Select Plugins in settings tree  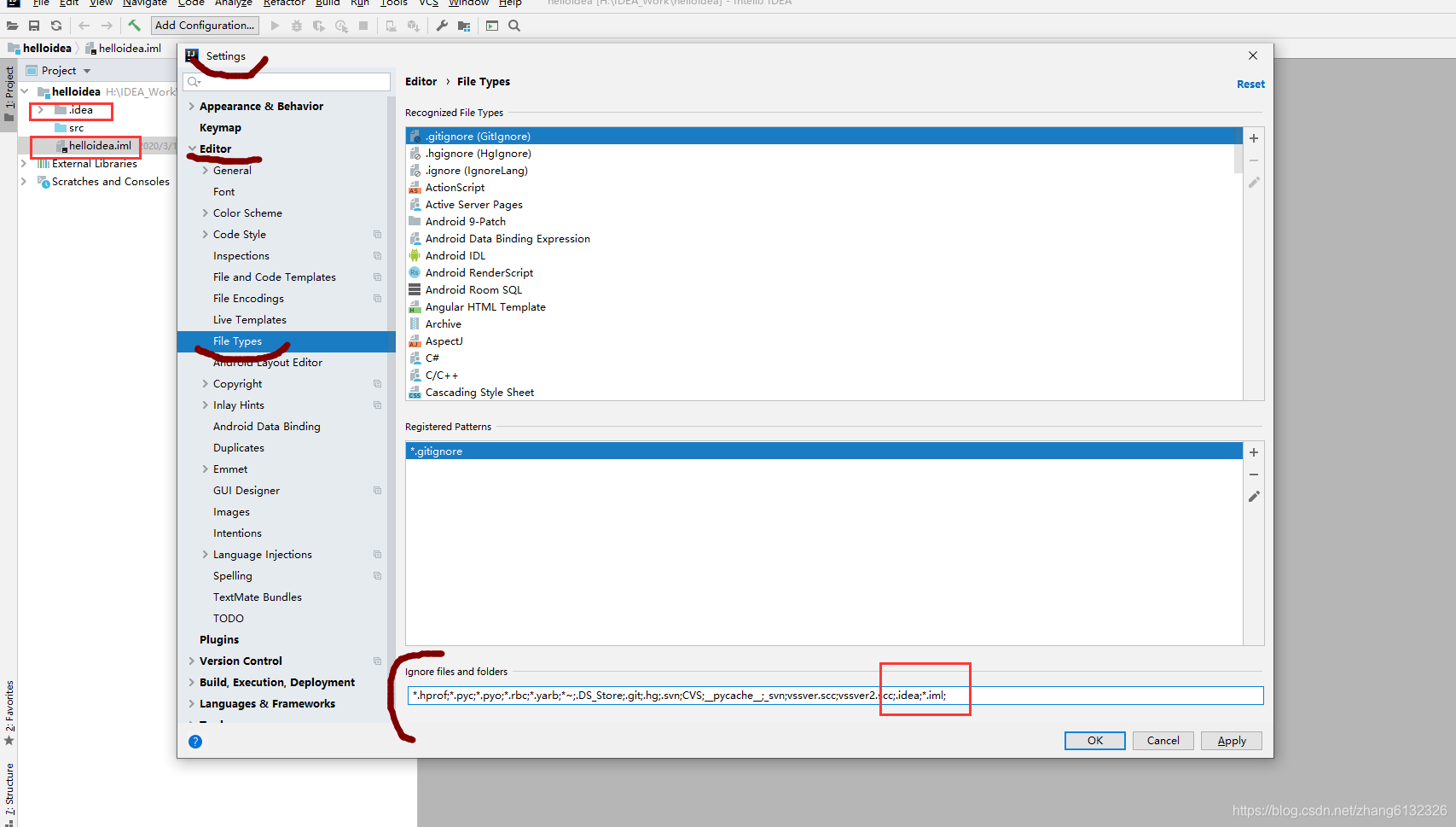219,640
